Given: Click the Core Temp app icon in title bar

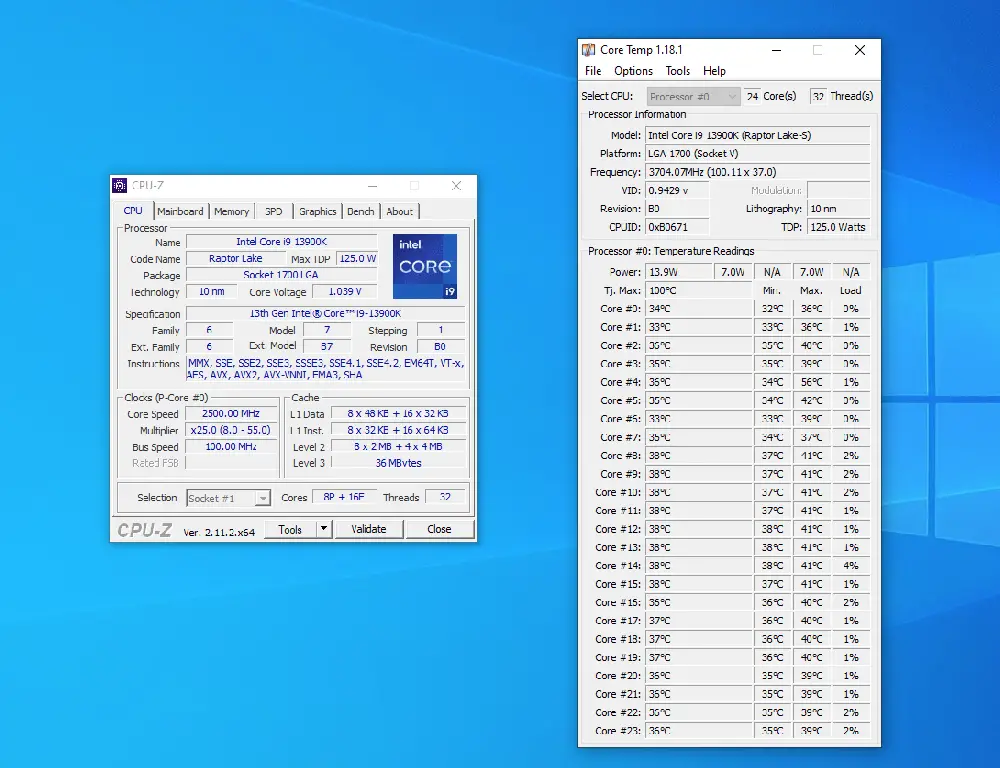Looking at the screenshot, I should click(588, 50).
